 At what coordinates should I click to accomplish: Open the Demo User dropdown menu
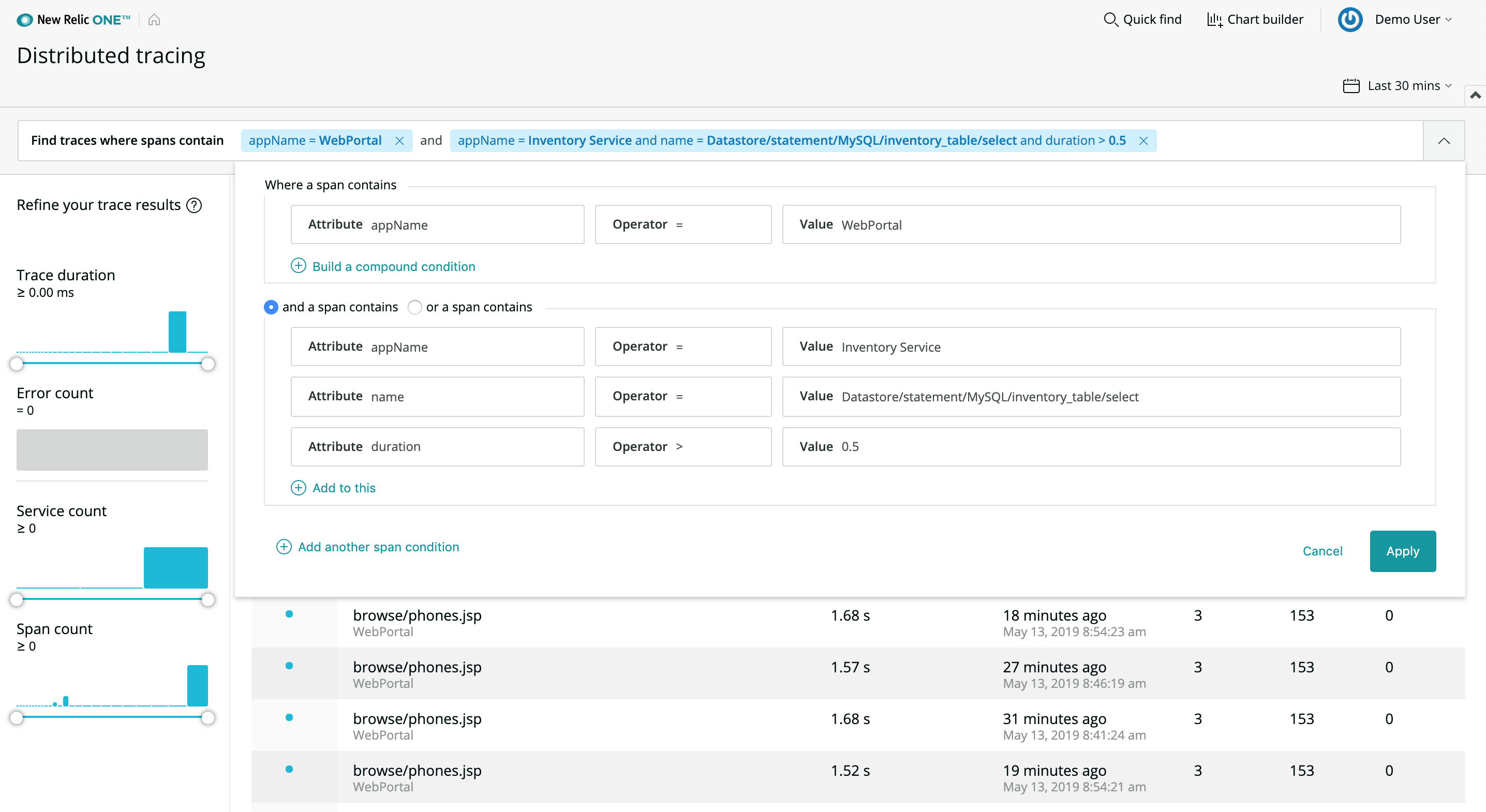(x=1414, y=20)
